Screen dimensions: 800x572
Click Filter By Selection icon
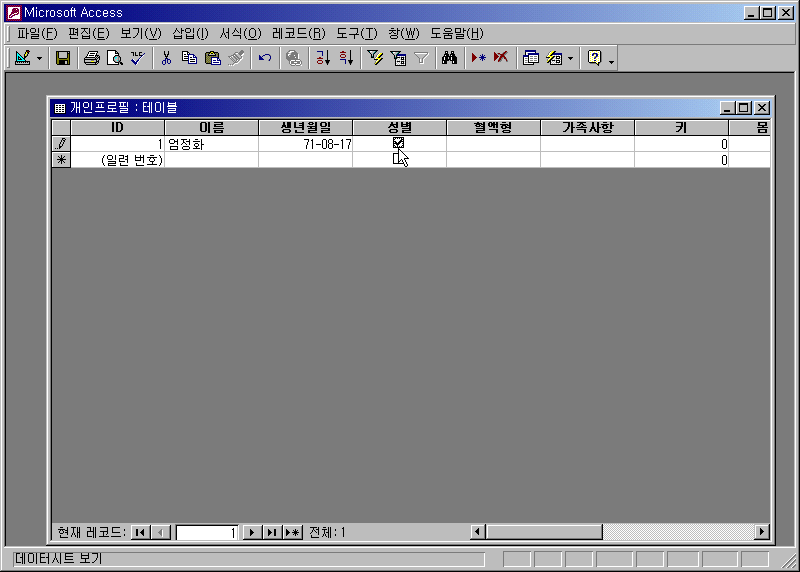tap(375, 58)
